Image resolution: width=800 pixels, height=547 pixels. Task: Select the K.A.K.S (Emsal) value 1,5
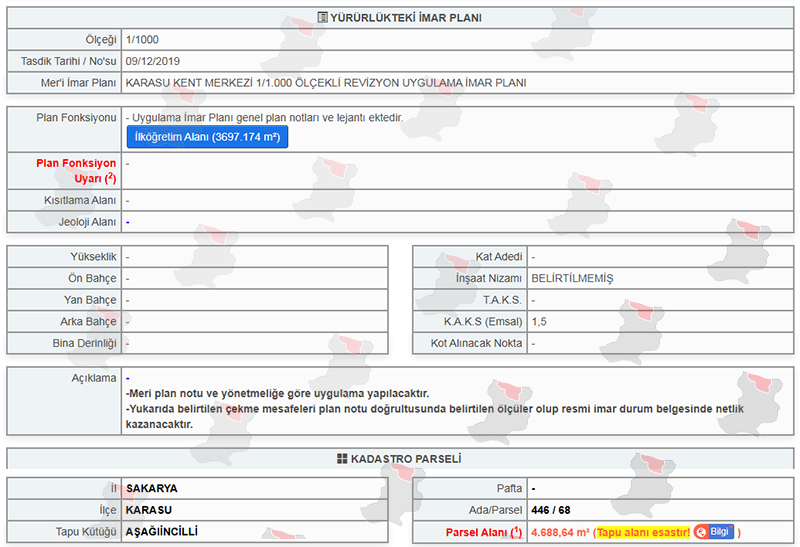click(539, 321)
